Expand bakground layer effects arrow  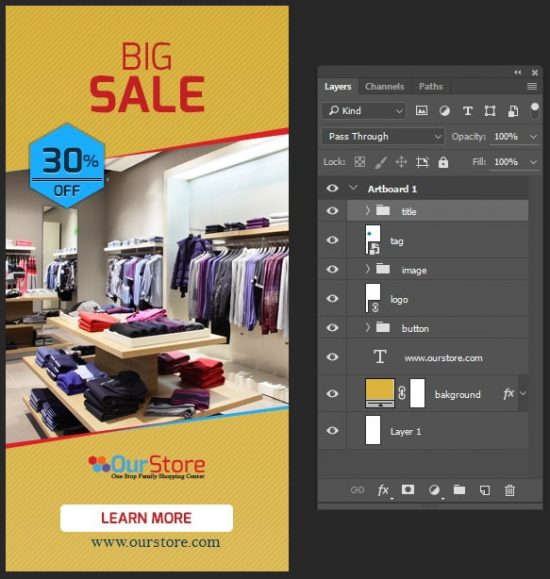point(523,394)
